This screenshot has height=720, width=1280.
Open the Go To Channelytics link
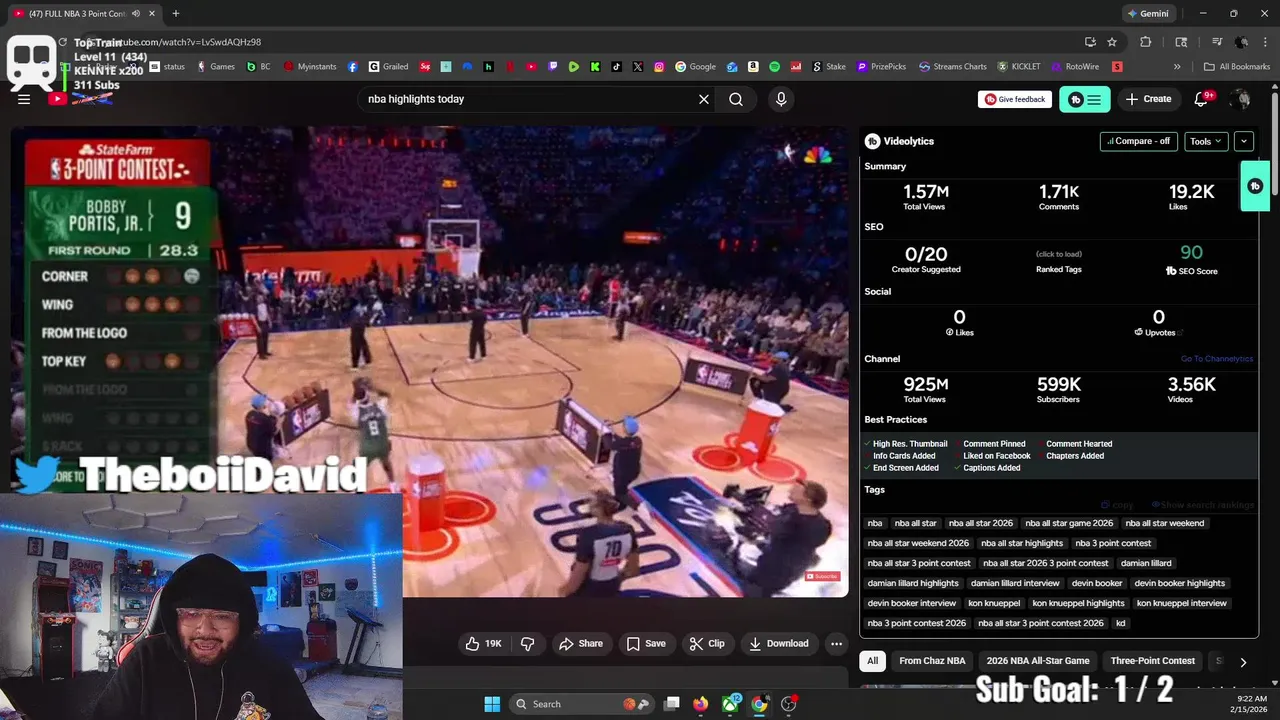[1216, 359]
